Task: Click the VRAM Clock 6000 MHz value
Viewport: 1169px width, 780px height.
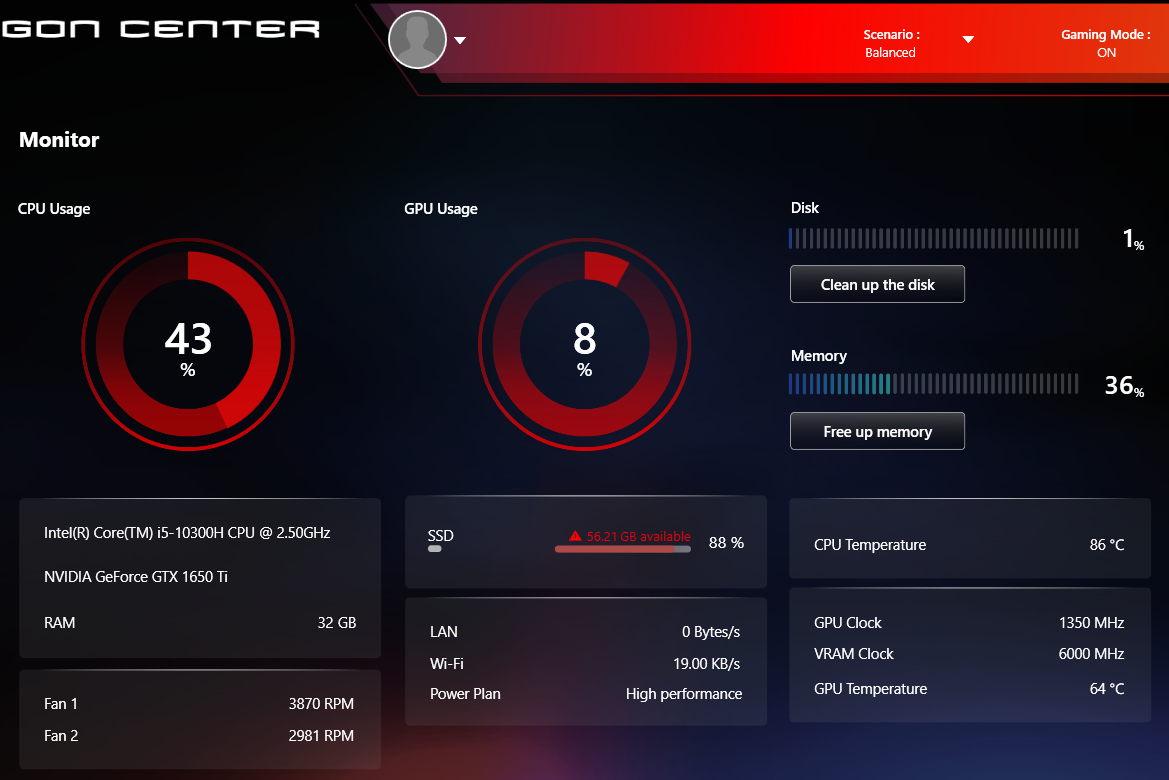Action: (x=1091, y=654)
